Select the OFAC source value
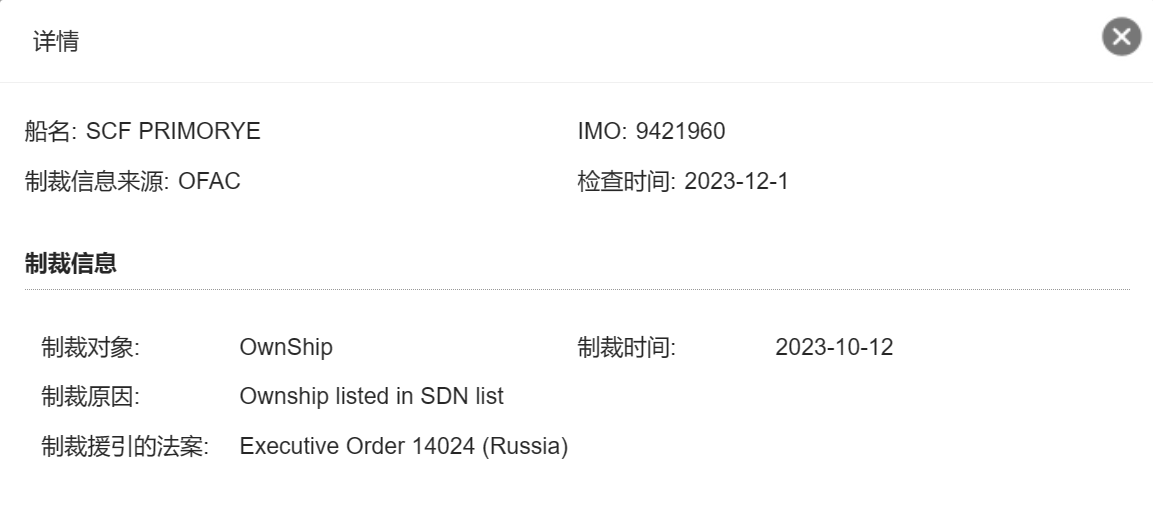This screenshot has height=510, width=1153. click(x=210, y=181)
